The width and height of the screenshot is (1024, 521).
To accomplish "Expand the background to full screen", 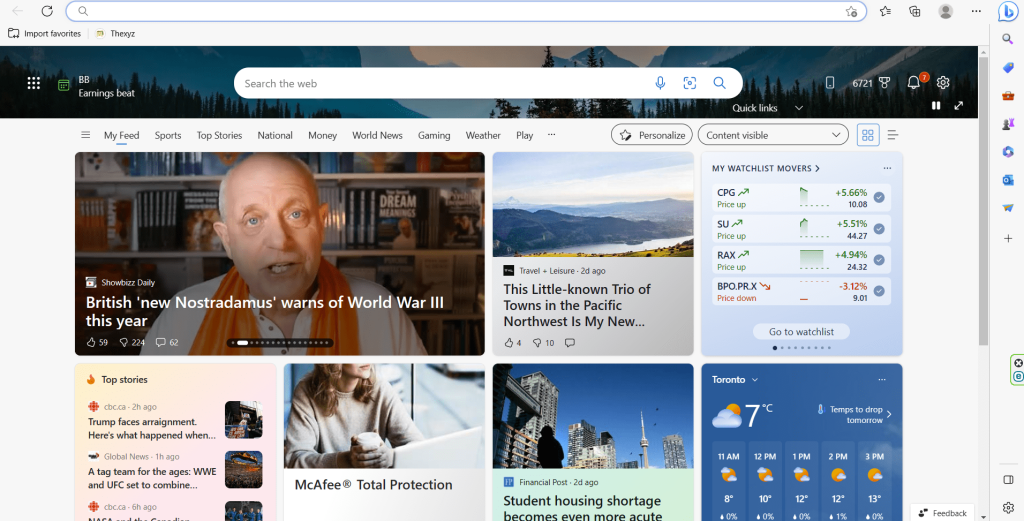I will [958, 105].
